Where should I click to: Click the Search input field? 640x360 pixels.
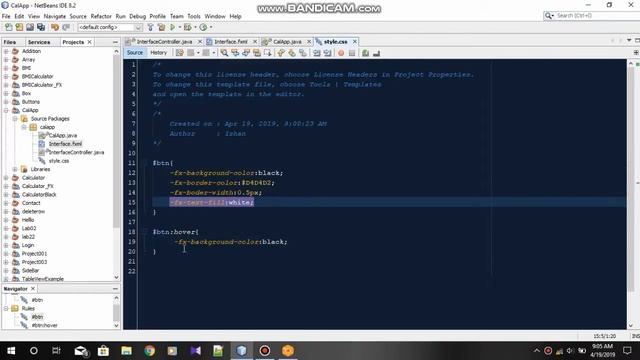[x=596, y=16]
